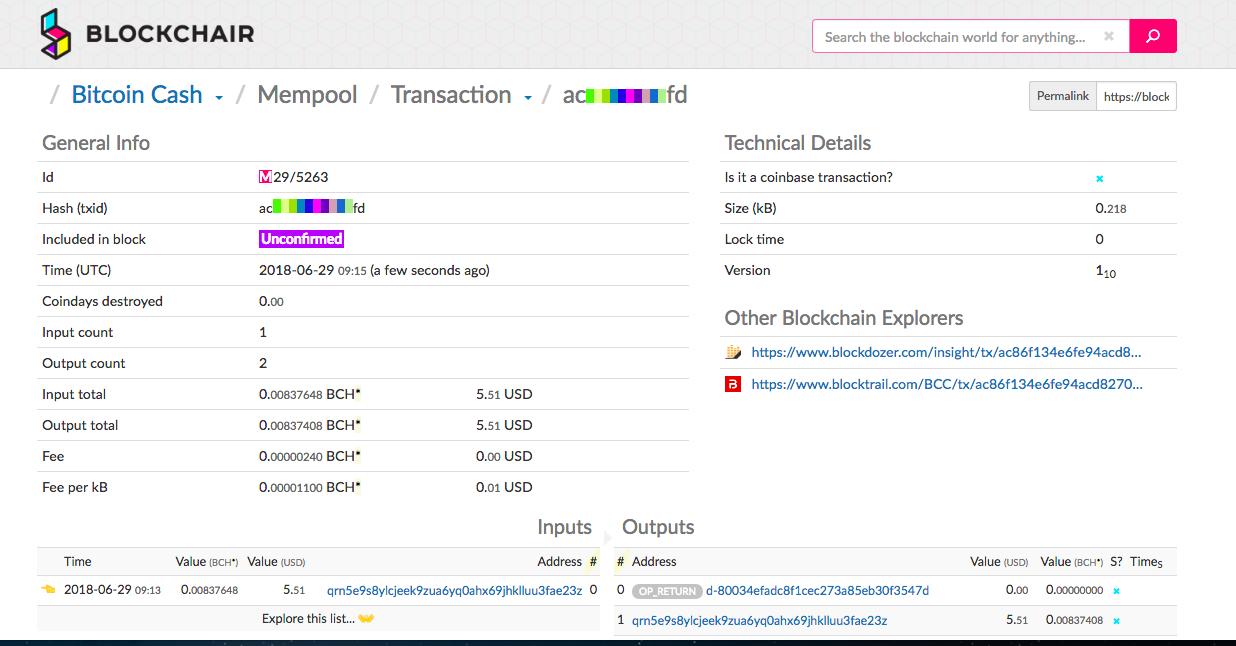The image size is (1236, 646).
Task: Expand the Bitcoin Cash dropdown arrow
Action: 219,97
